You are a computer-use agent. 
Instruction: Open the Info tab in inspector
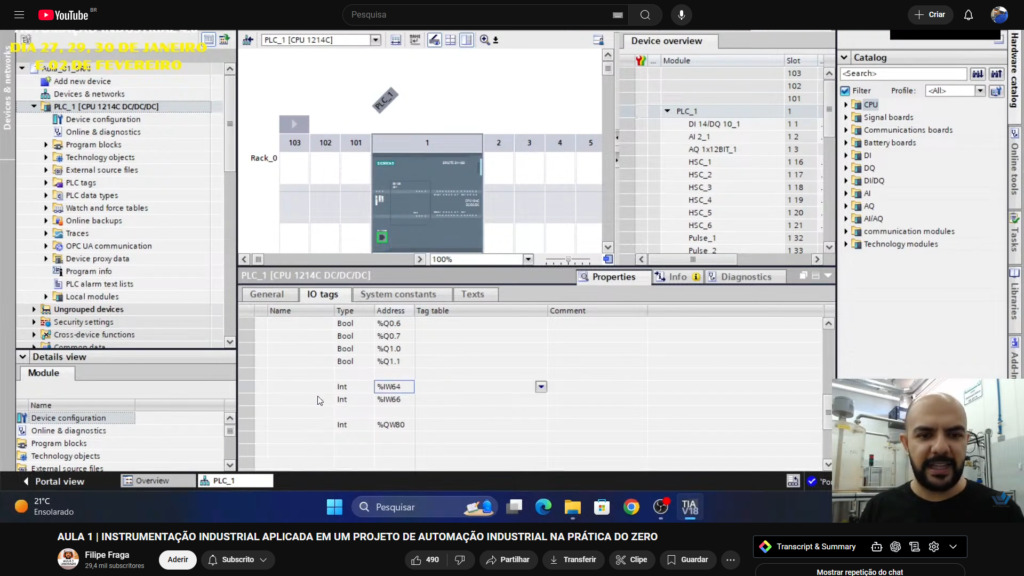point(677,277)
